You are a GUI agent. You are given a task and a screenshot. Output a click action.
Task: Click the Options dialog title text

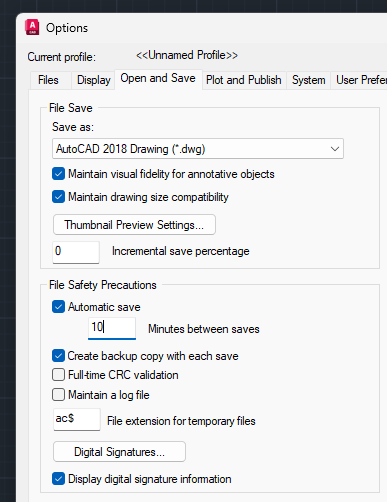tap(67, 28)
